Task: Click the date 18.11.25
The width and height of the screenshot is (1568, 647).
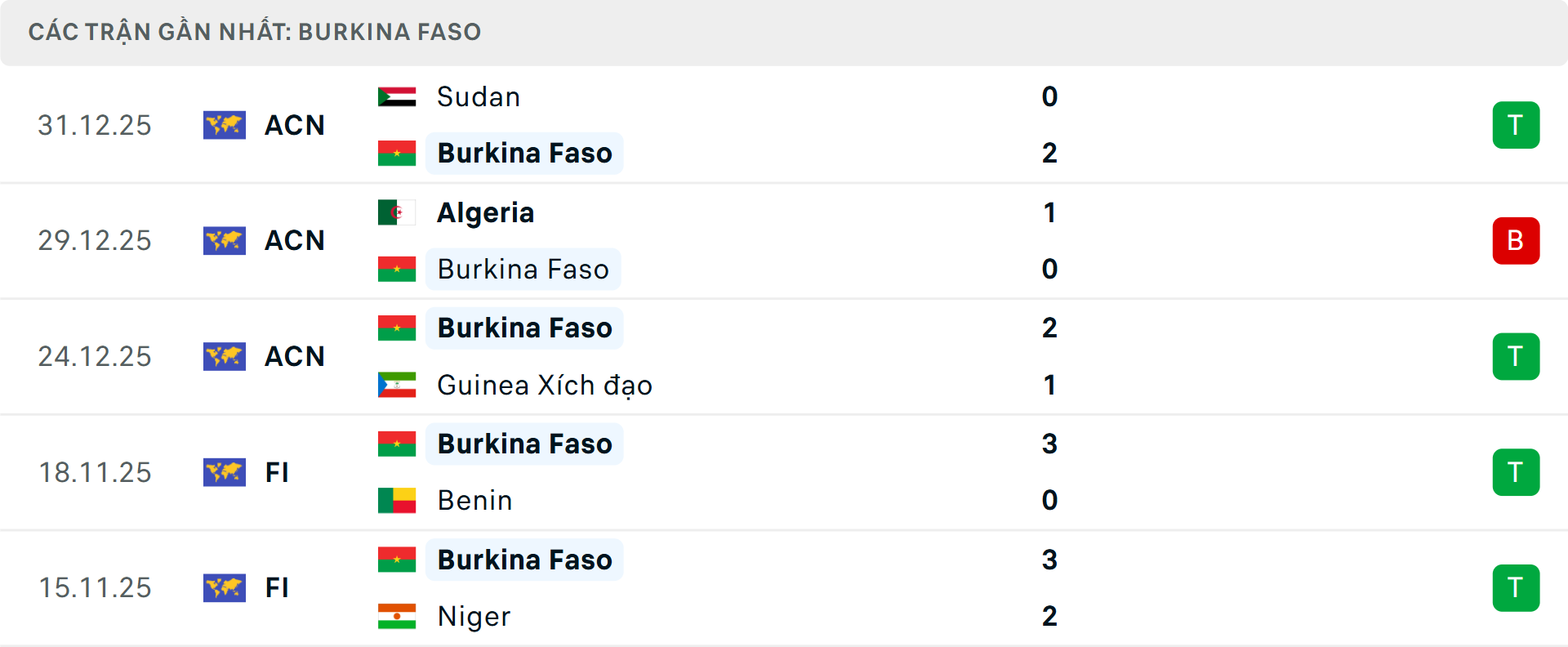Action: 95,472
